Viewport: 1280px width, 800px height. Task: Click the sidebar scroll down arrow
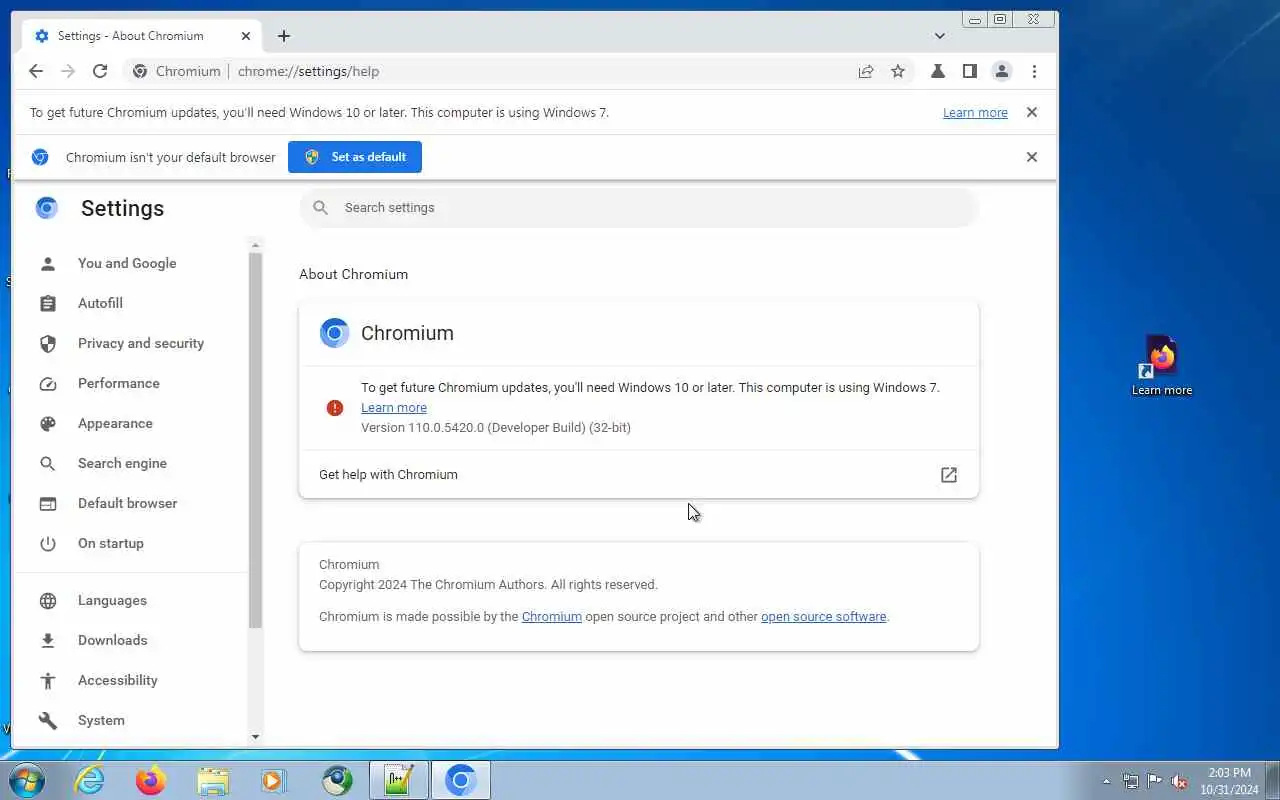click(255, 737)
